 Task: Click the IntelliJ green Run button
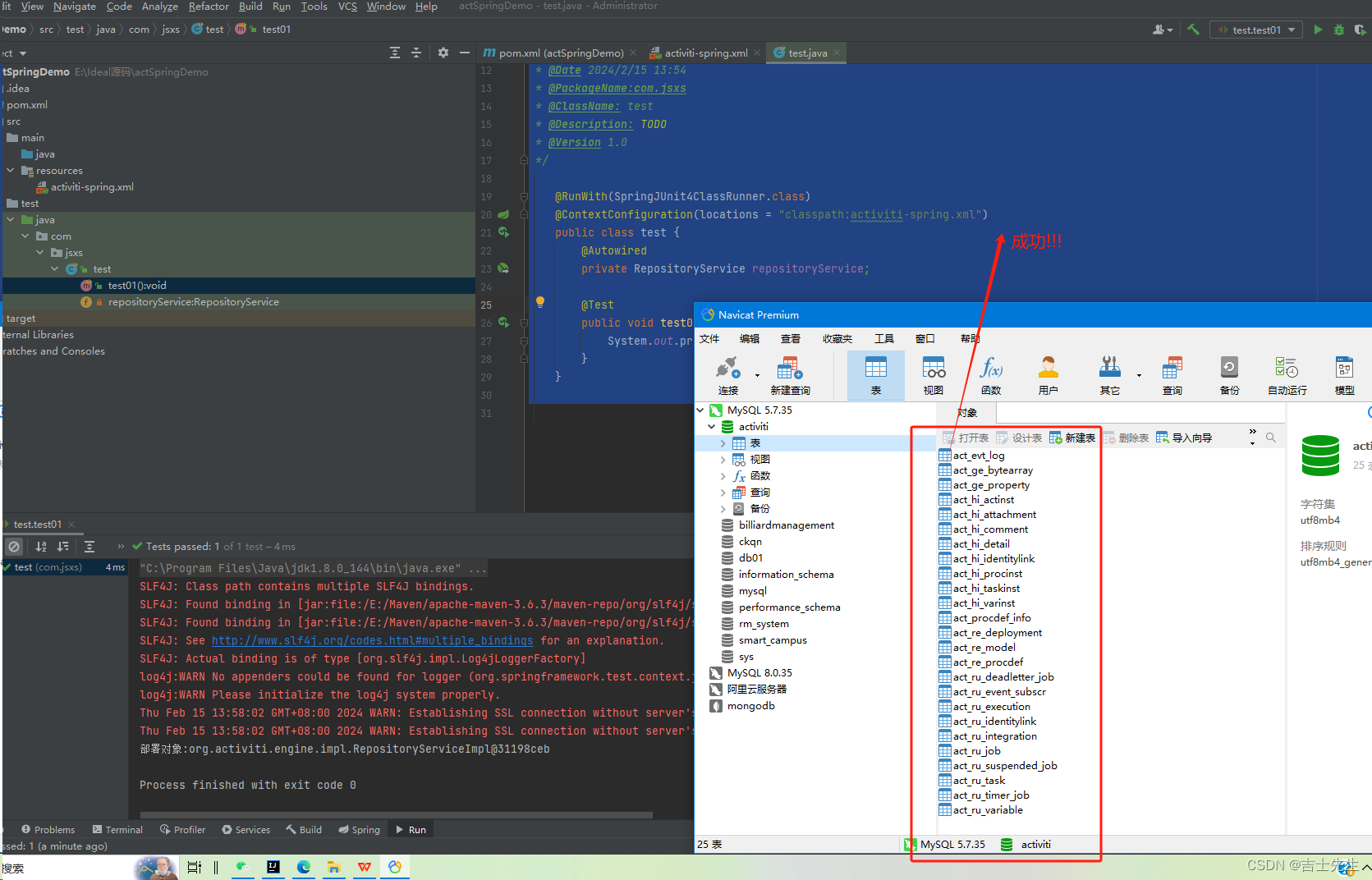[x=1318, y=30]
